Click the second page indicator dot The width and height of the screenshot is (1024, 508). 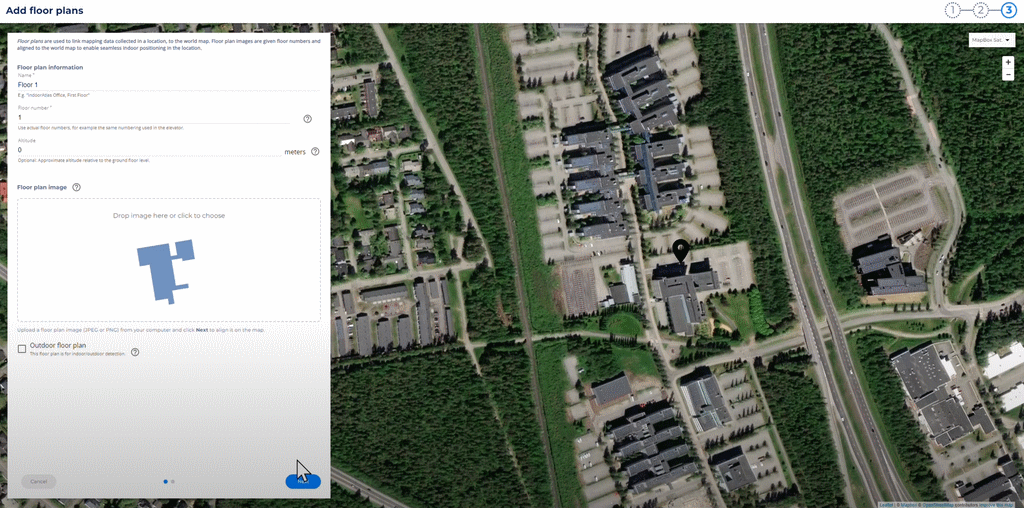point(173,481)
